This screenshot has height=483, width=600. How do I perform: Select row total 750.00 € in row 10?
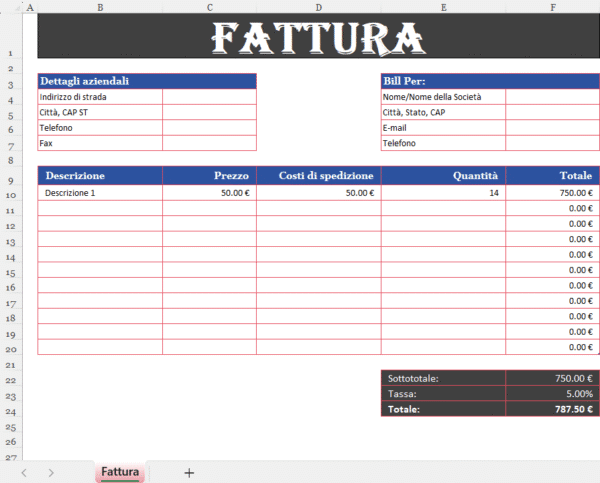(x=553, y=193)
